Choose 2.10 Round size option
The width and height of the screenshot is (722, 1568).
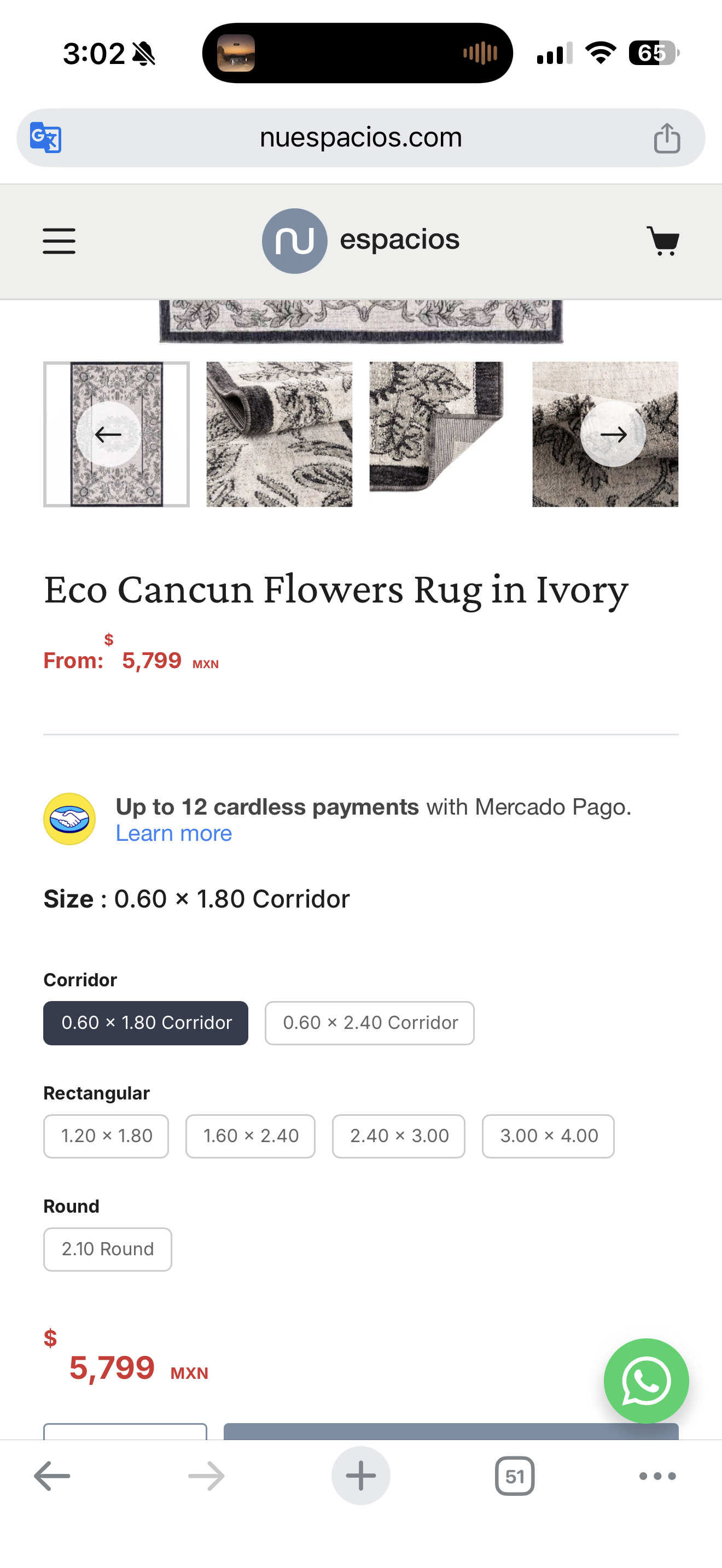(x=108, y=1249)
